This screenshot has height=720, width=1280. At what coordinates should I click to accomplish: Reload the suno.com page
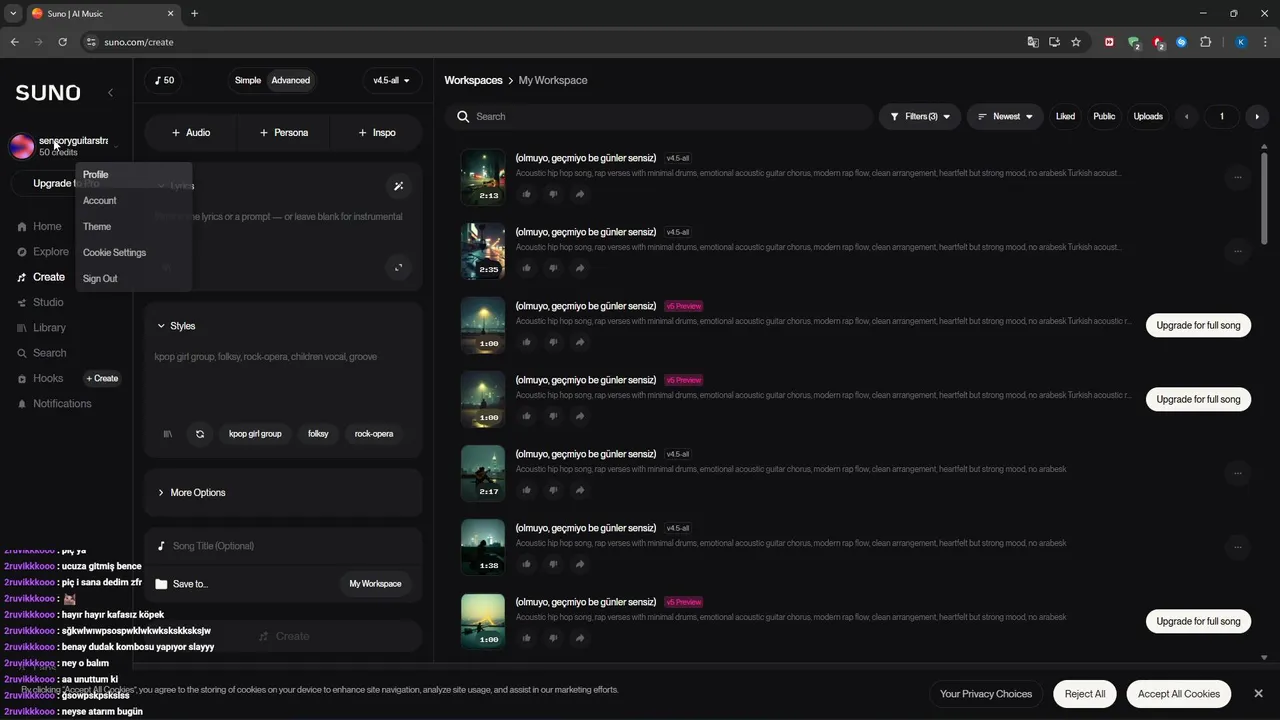click(x=62, y=42)
